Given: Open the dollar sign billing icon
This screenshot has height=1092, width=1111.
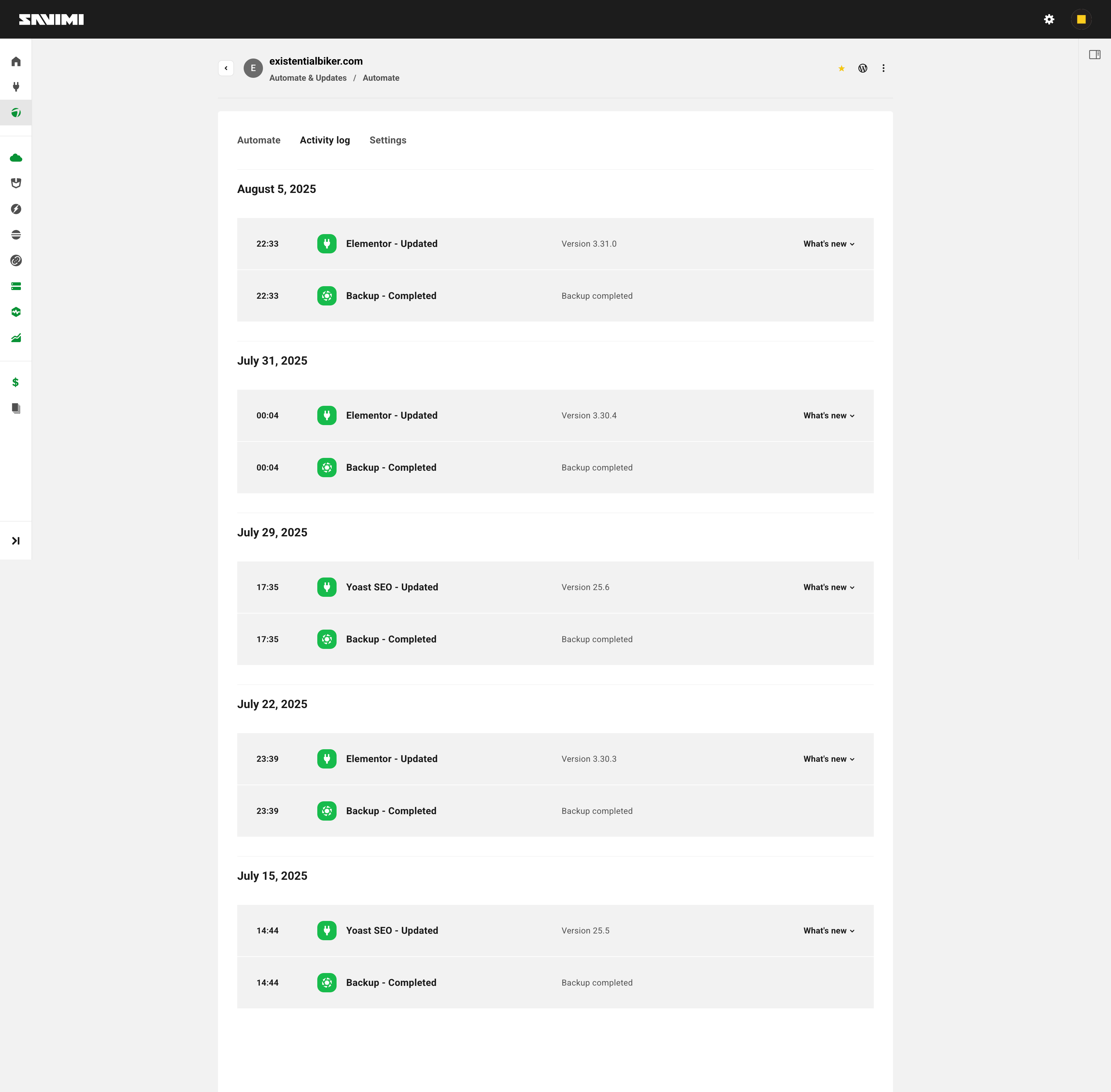Looking at the screenshot, I should tap(16, 383).
